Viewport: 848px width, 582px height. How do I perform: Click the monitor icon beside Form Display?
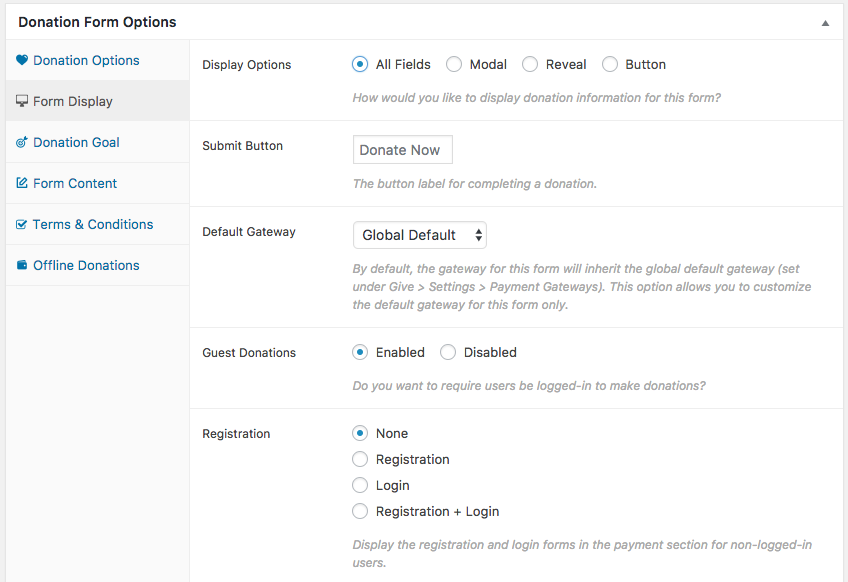click(22, 101)
